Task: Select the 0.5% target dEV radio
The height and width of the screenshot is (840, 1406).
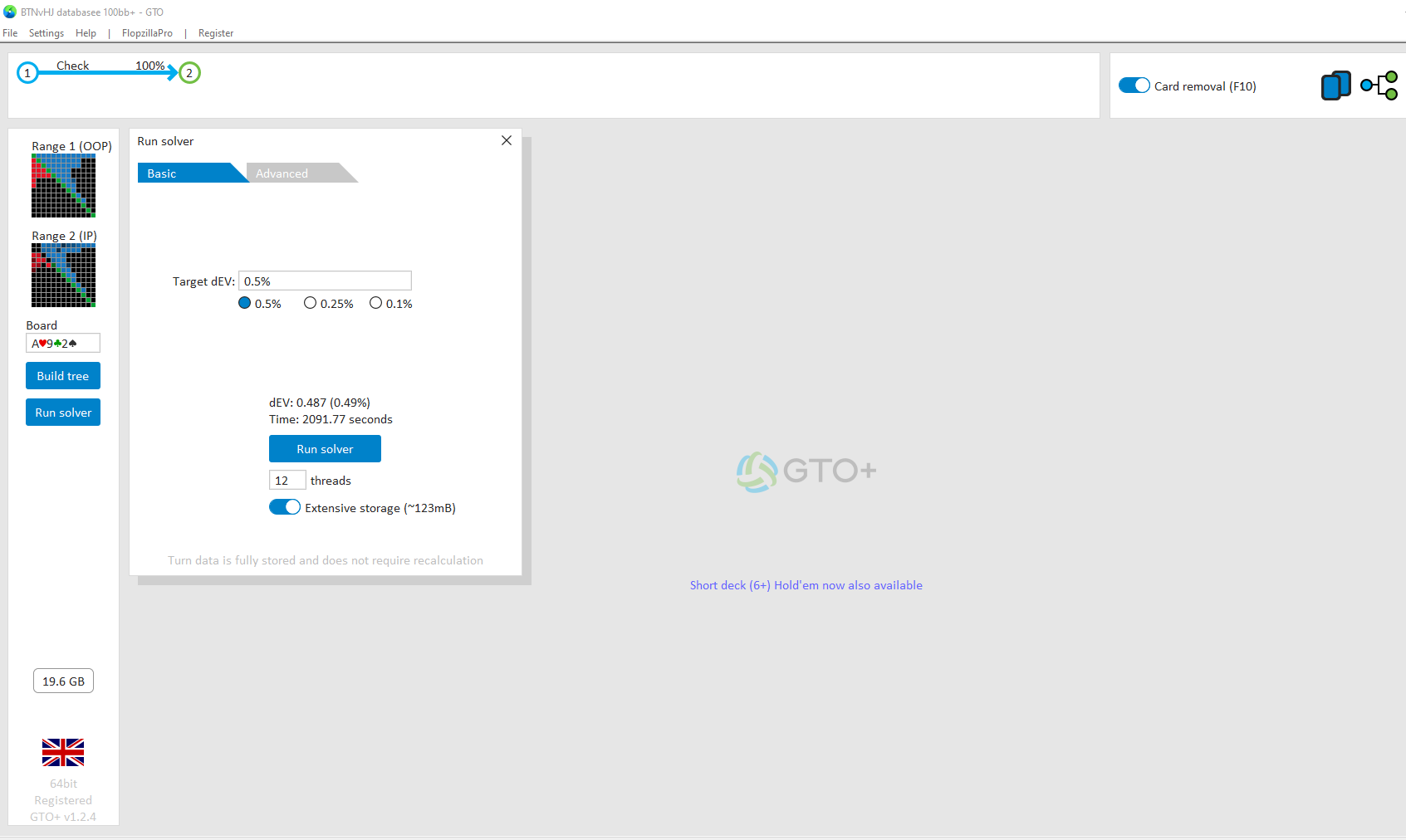Action: [x=244, y=303]
